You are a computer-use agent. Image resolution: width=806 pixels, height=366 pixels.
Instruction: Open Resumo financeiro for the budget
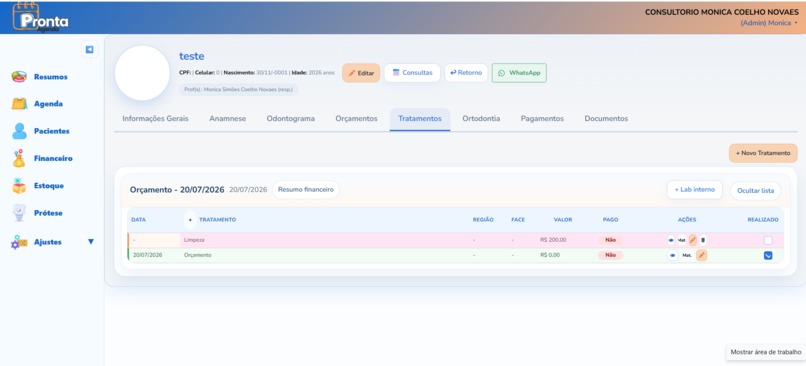tap(306, 190)
